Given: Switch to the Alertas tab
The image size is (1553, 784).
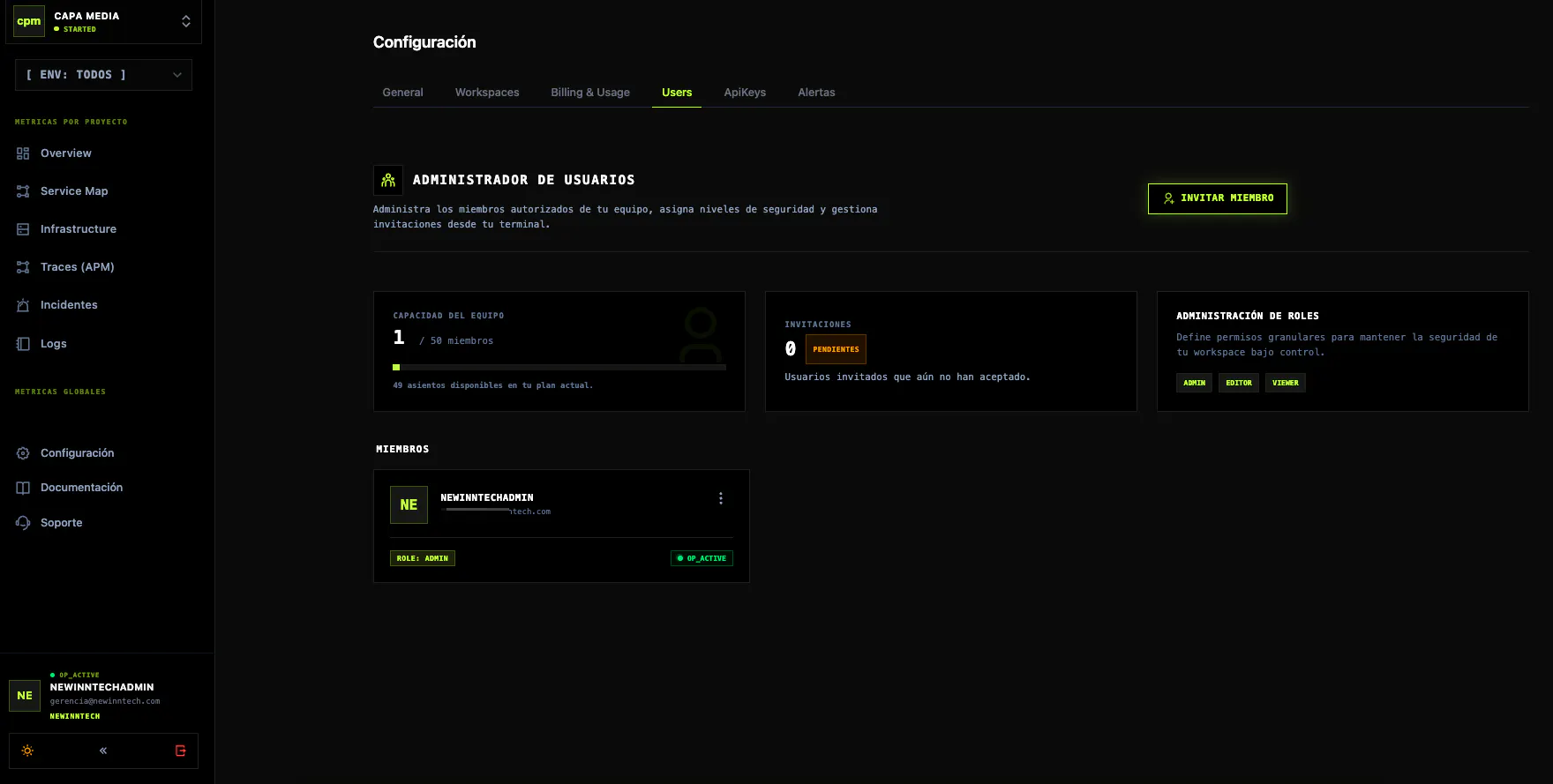Looking at the screenshot, I should (x=816, y=93).
